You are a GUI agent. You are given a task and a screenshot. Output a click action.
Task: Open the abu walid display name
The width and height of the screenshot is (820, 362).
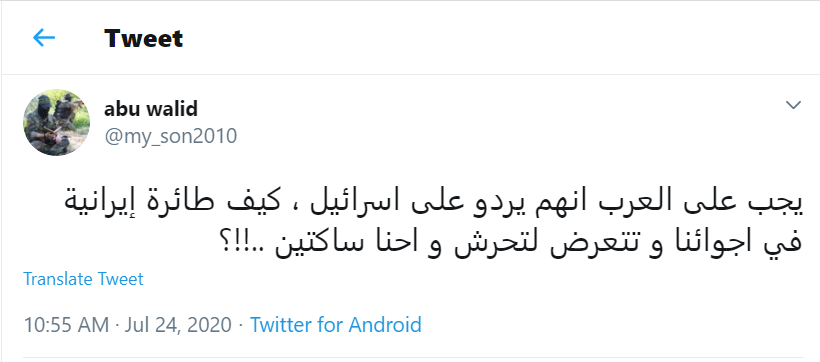(151, 109)
